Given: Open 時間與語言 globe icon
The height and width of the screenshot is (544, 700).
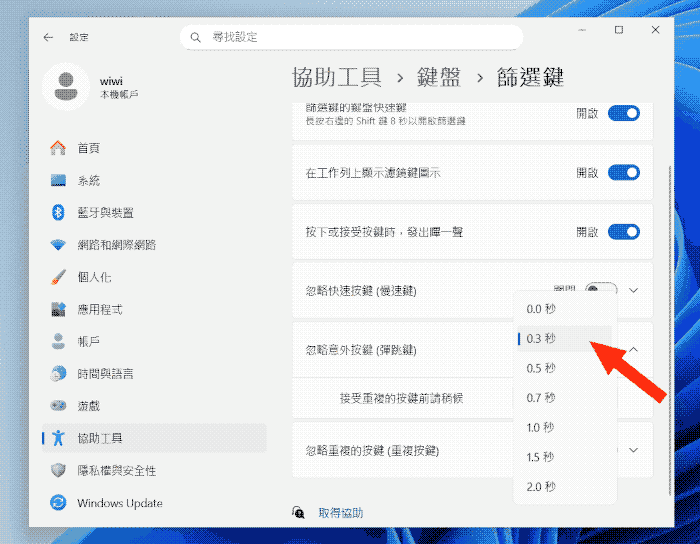Looking at the screenshot, I should pyautogui.click(x=59, y=374).
